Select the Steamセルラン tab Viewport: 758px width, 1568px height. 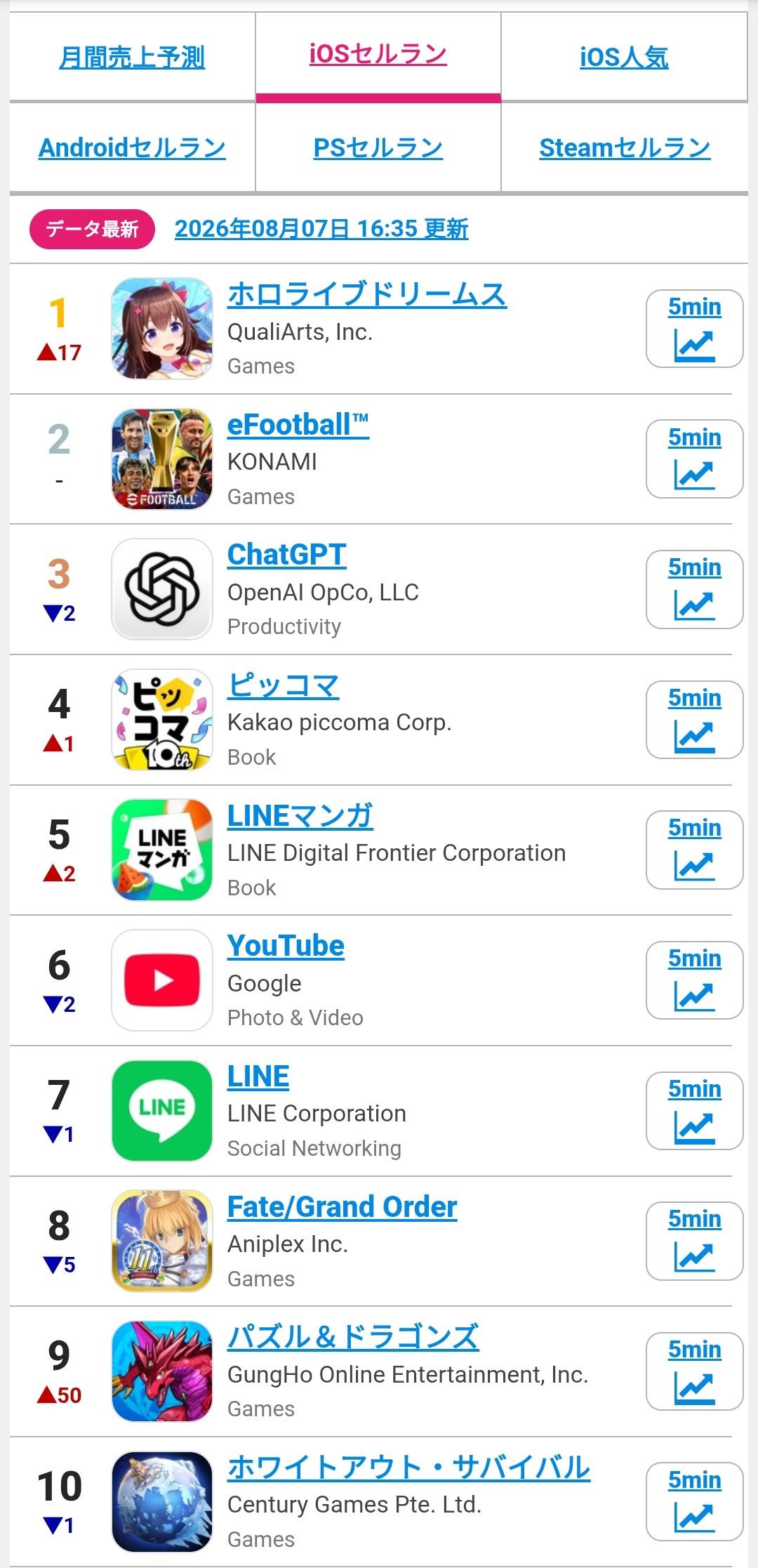625,147
